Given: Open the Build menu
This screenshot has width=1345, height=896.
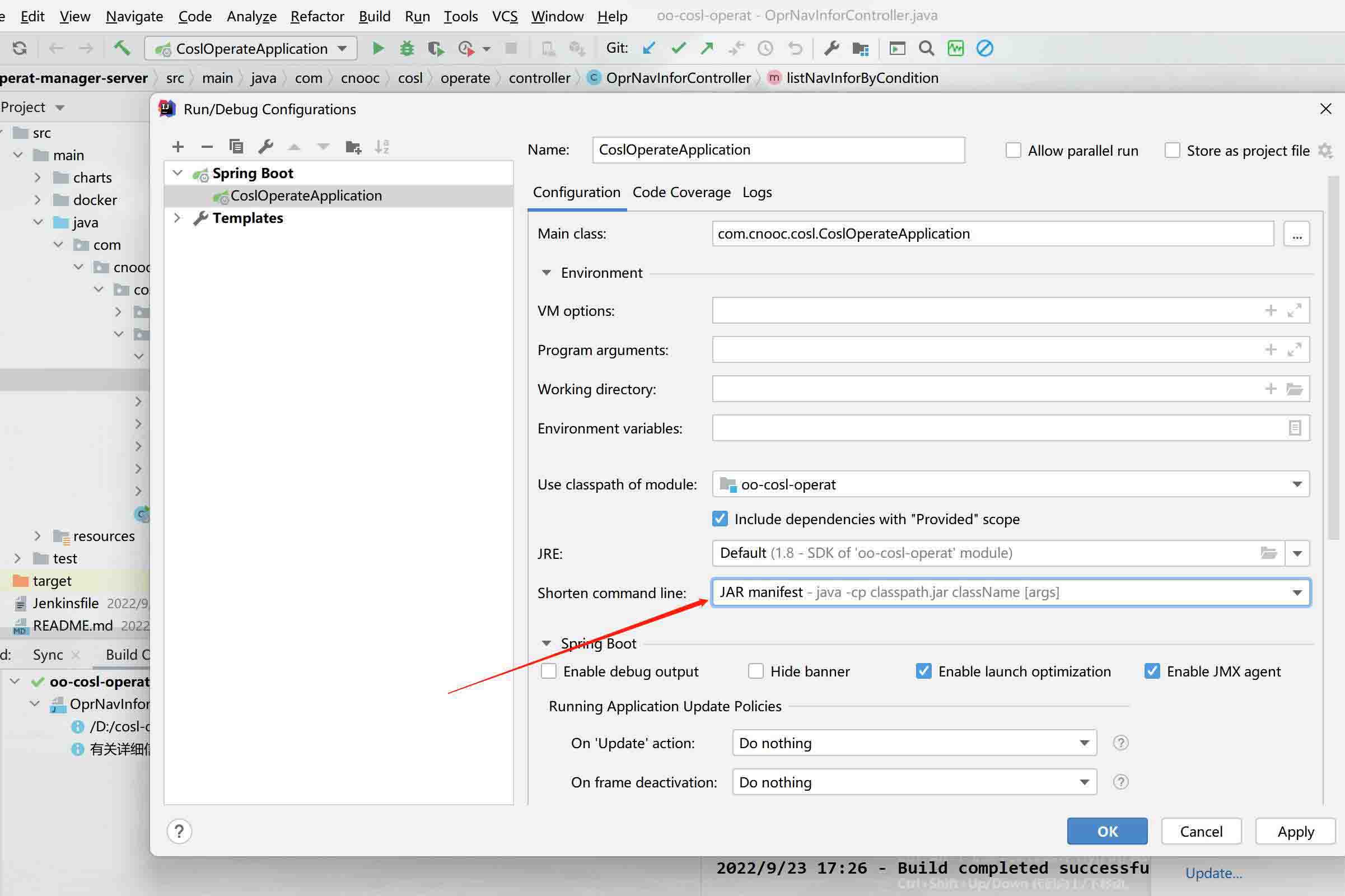Looking at the screenshot, I should click(374, 16).
